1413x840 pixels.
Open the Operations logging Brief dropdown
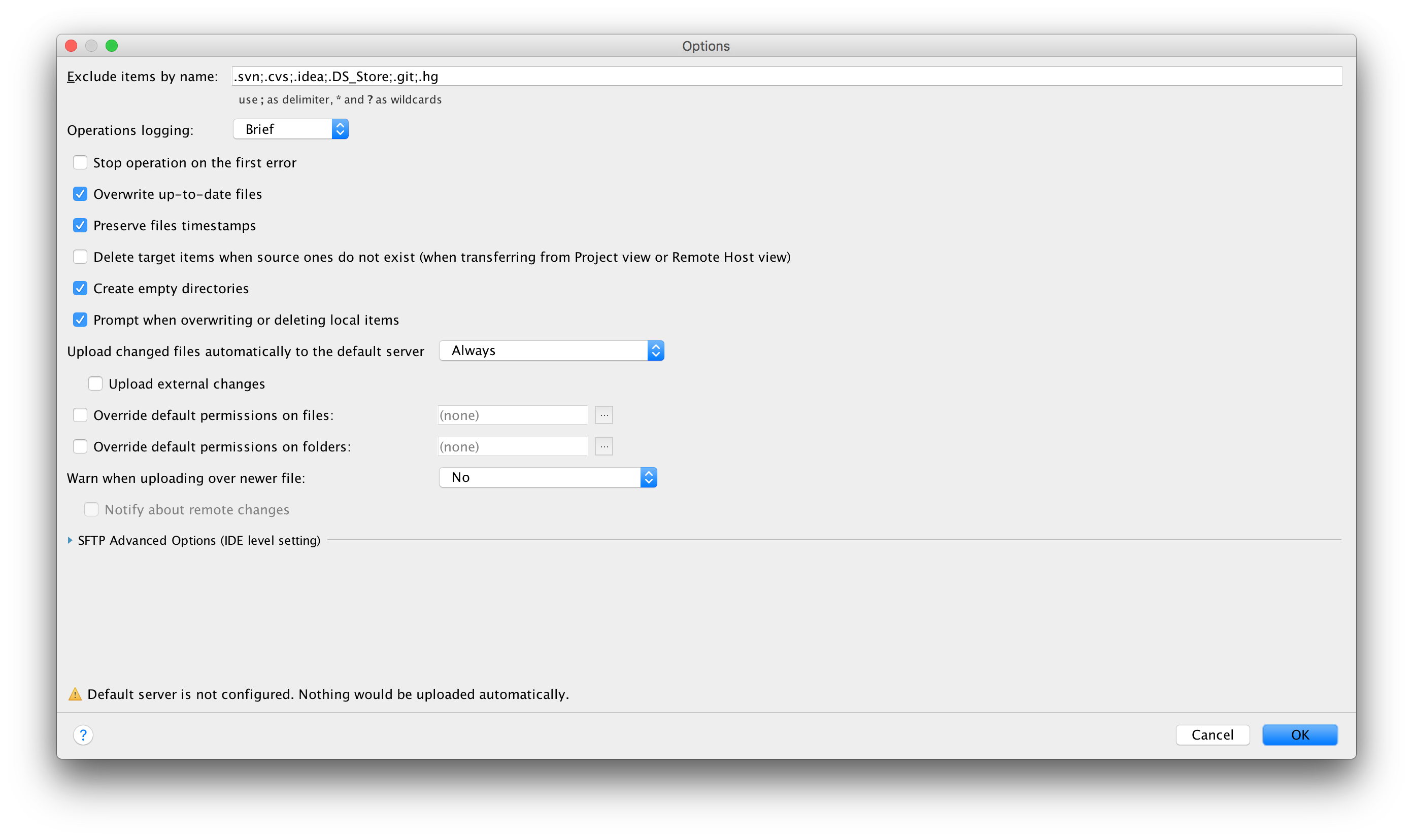click(x=290, y=129)
